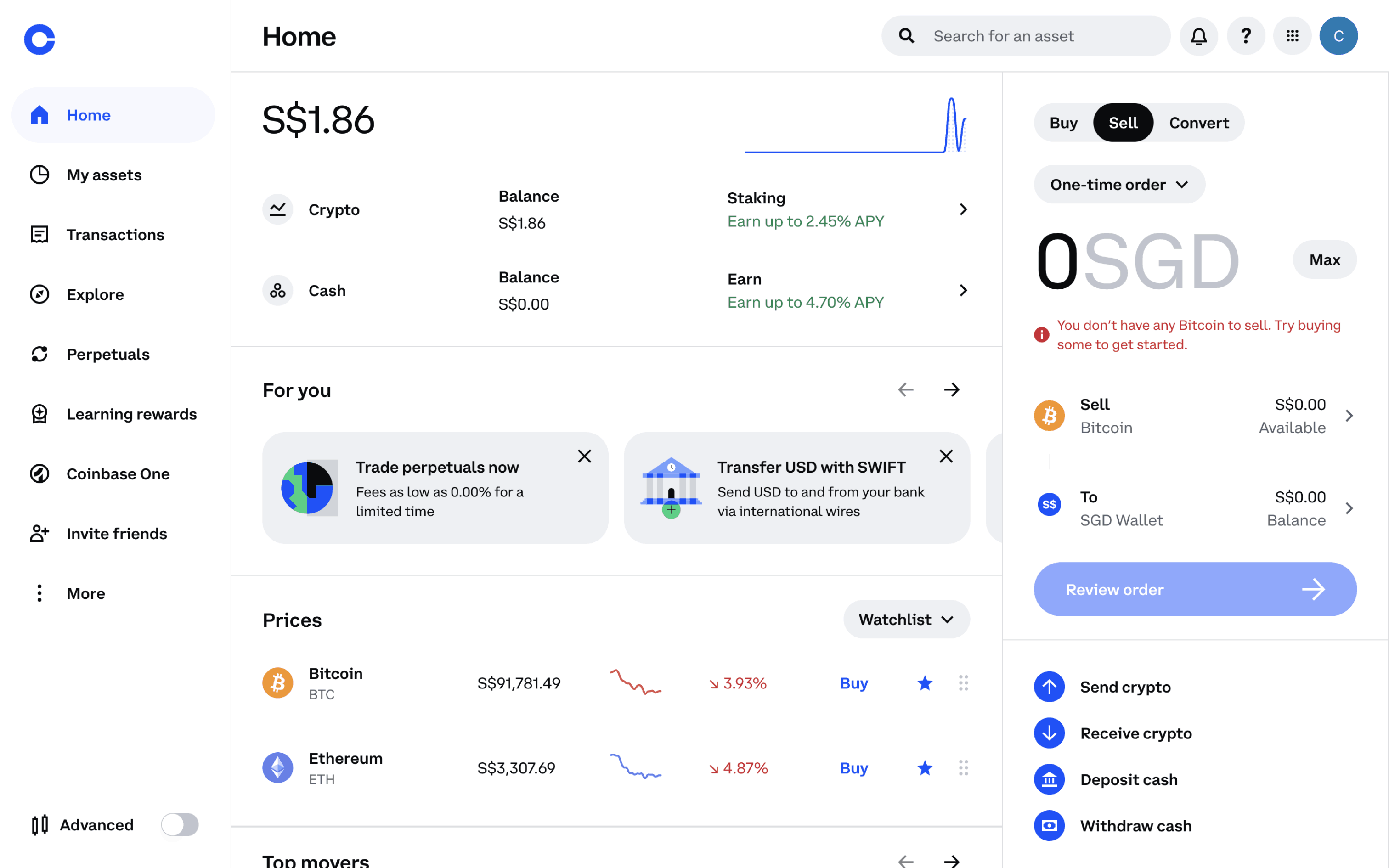Click the Coinbase logo

pyautogui.click(x=40, y=39)
